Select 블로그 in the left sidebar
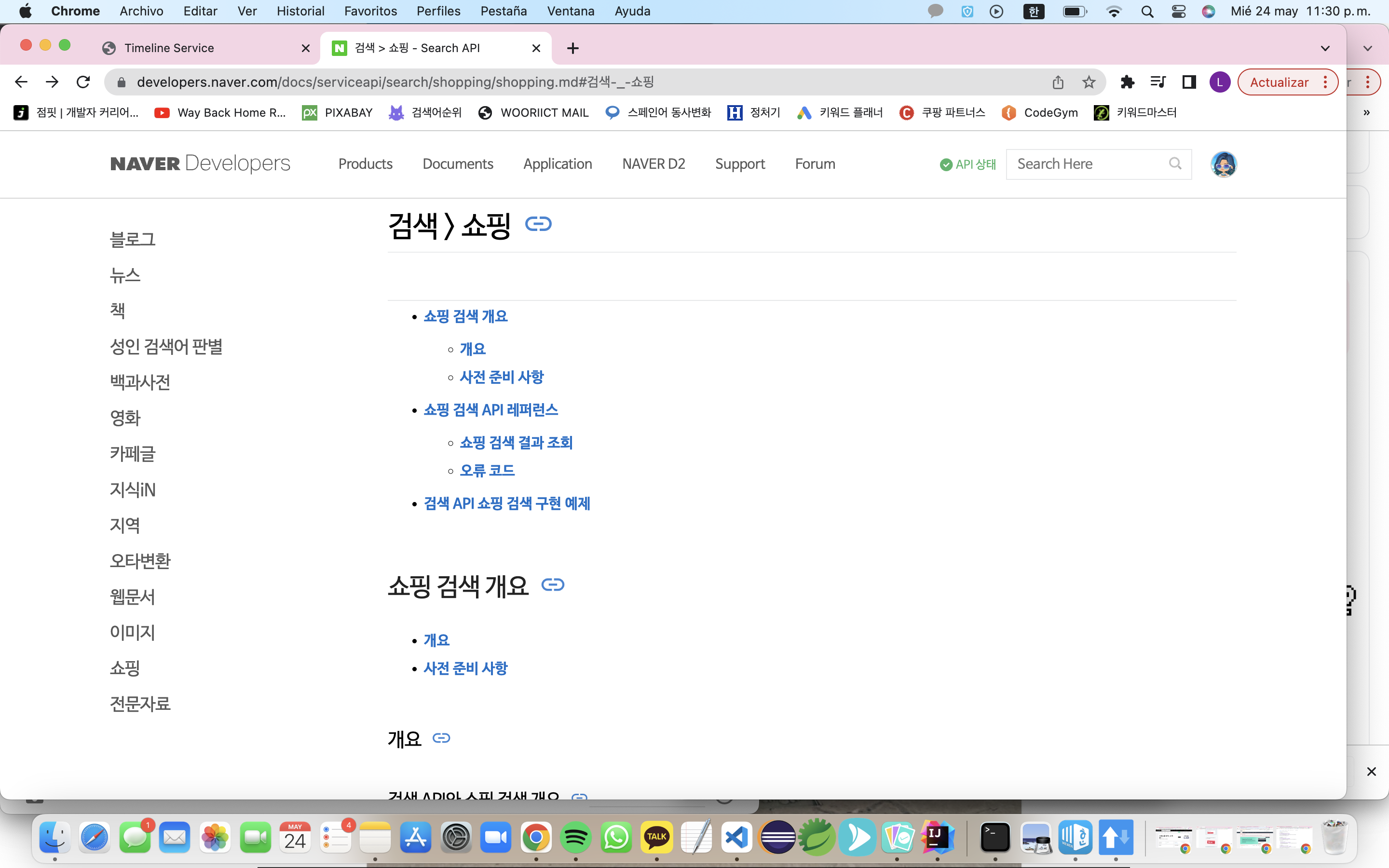 pos(133,240)
